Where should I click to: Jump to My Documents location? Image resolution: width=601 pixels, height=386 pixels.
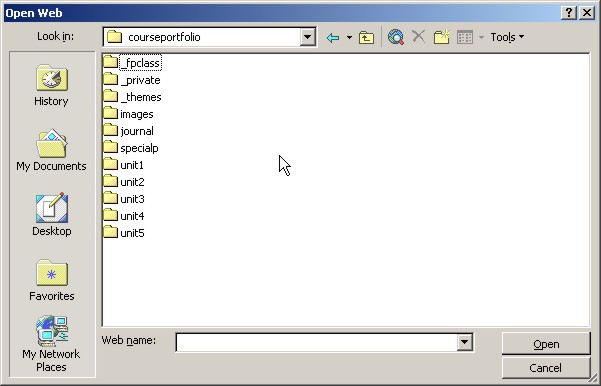(51, 150)
